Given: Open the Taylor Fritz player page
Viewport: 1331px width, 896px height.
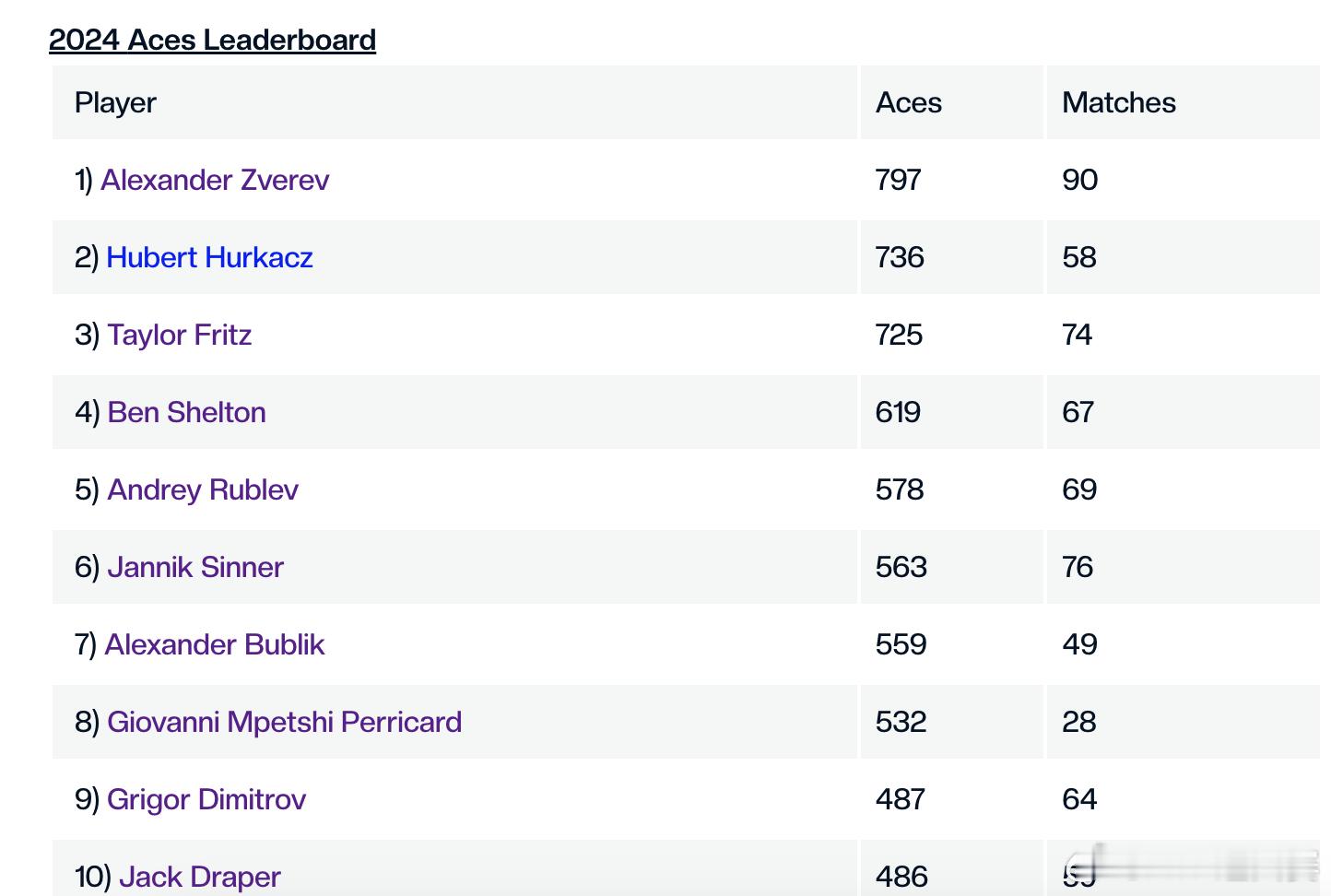Looking at the screenshot, I should [x=179, y=335].
